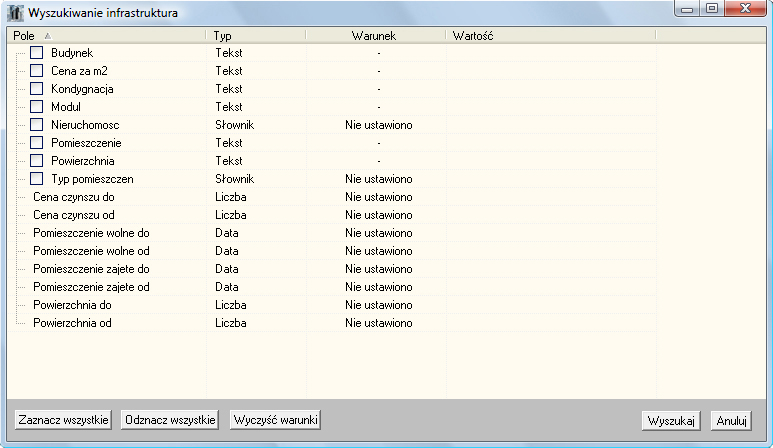Set condition for Cena czynszu od

pyautogui.click(x=379, y=215)
